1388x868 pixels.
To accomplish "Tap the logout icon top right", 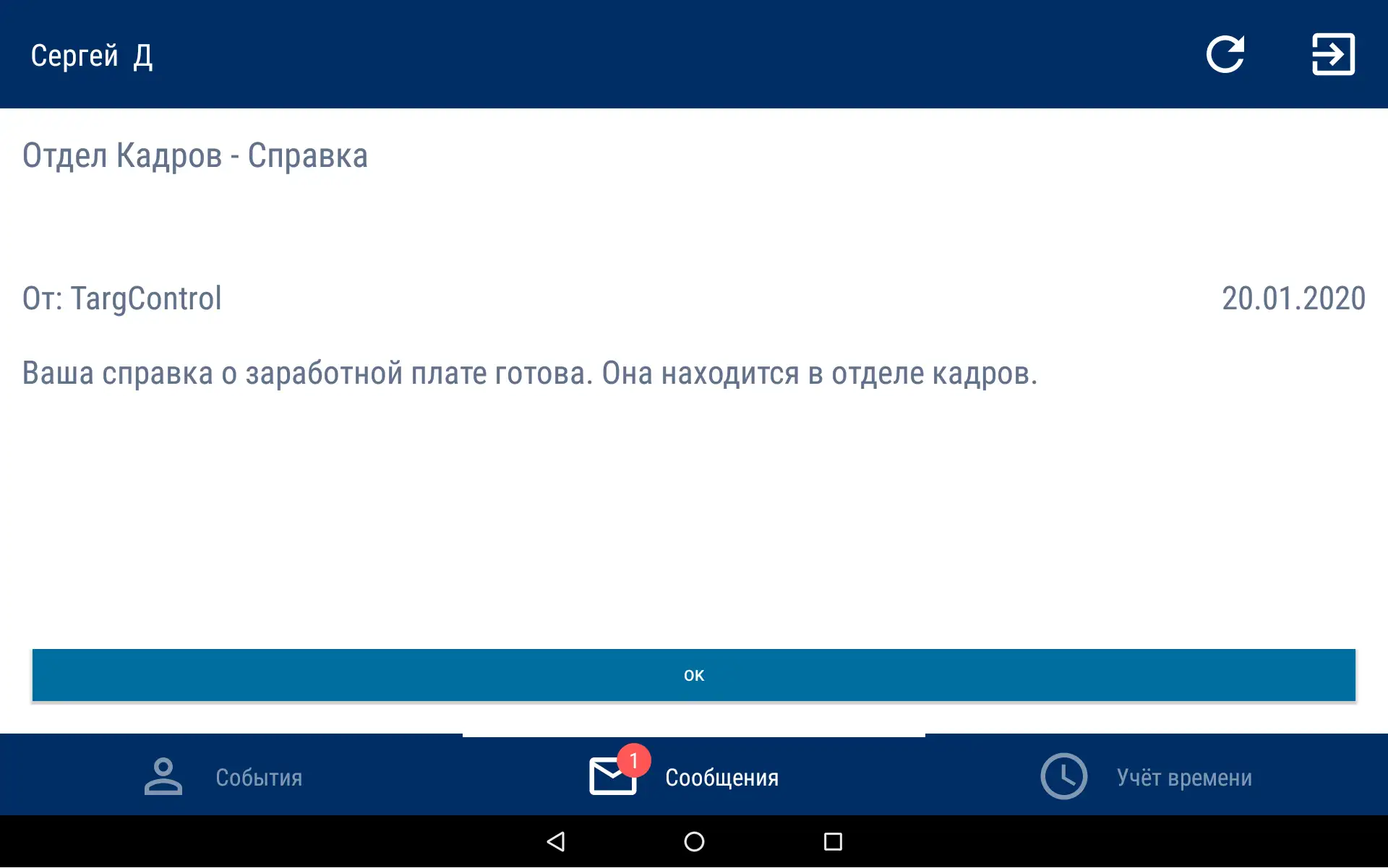I will (x=1333, y=54).
